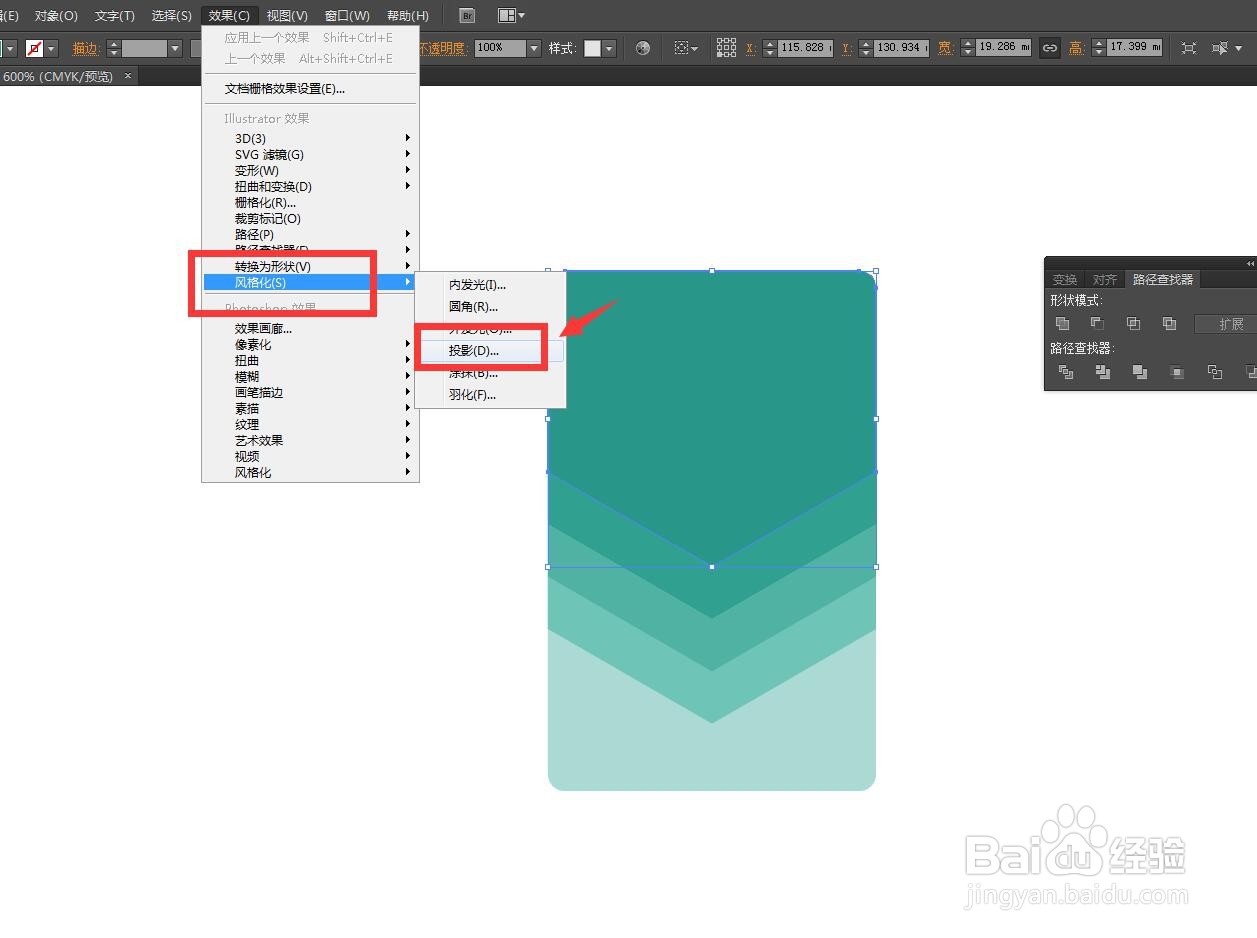Click the Outline pathfinder icon
This screenshot has height=938, width=1257.
(x=1214, y=372)
